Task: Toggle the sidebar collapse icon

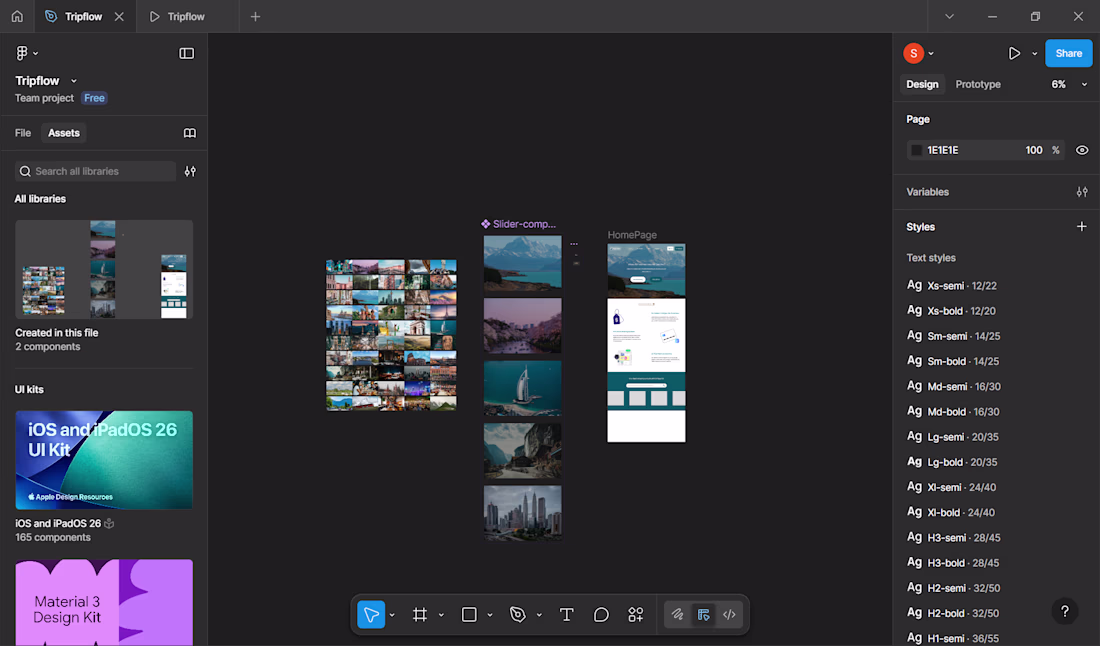Action: (187, 53)
